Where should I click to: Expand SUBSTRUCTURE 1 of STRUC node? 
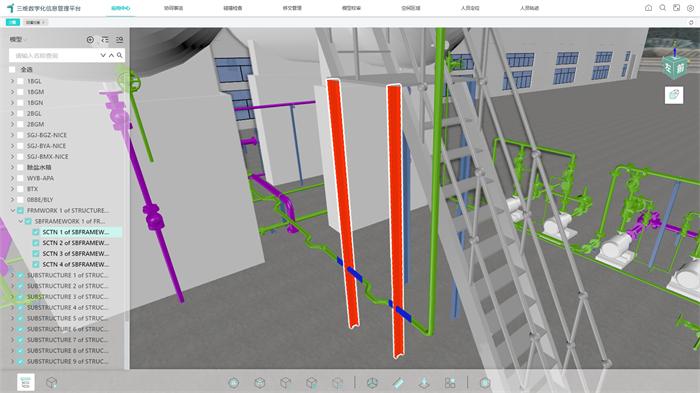12,275
